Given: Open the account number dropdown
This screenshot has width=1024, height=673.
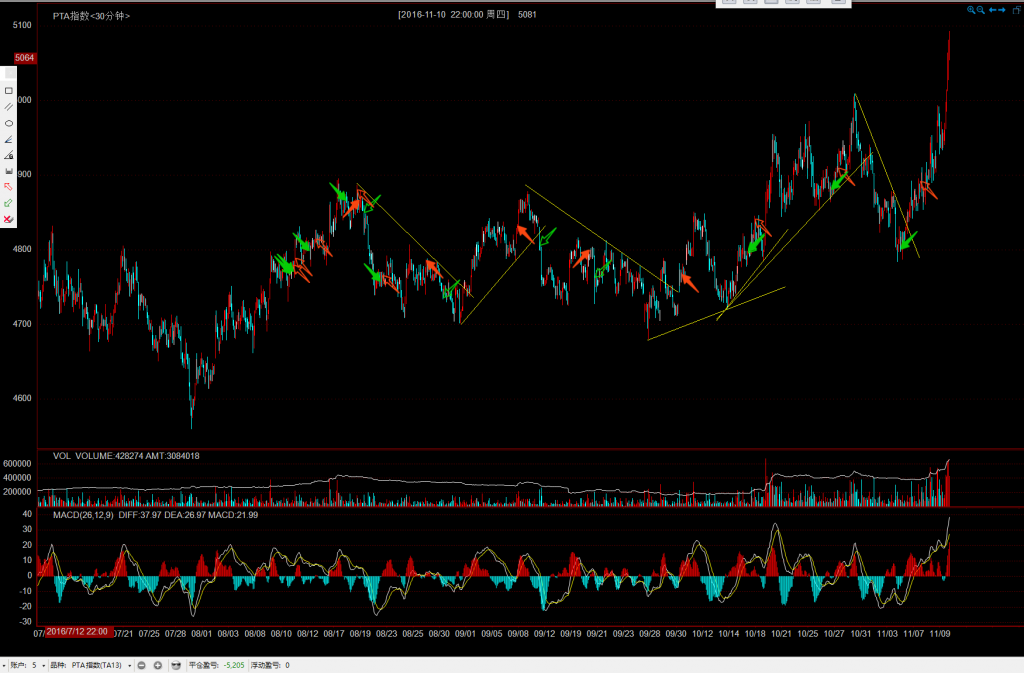Looking at the screenshot, I should click(x=44, y=665).
